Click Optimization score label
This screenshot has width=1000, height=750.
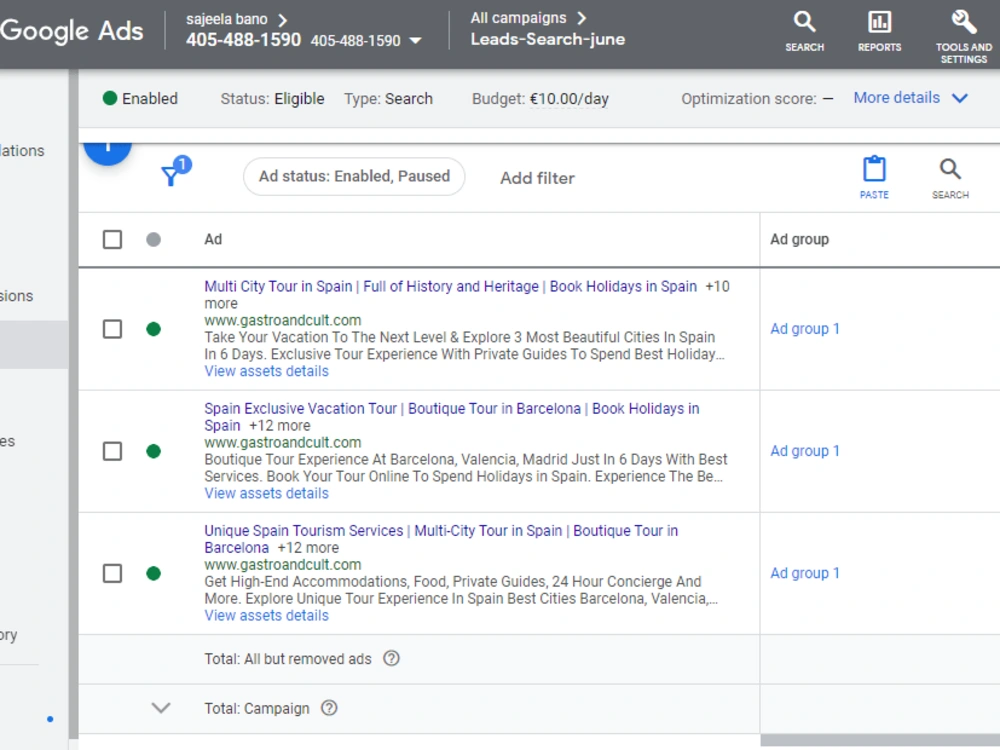(749, 99)
